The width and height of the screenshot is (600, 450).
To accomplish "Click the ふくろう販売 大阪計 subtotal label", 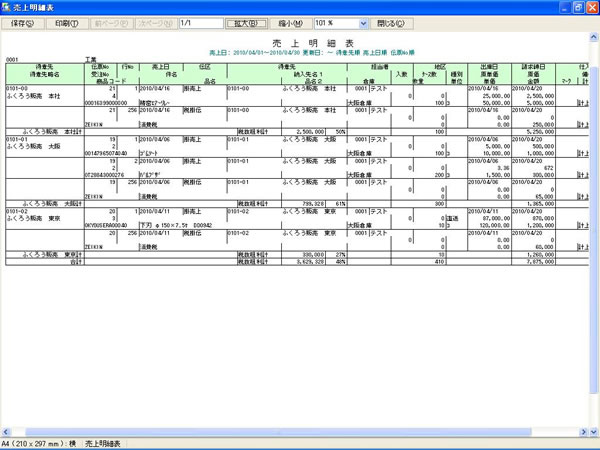I will point(52,204).
